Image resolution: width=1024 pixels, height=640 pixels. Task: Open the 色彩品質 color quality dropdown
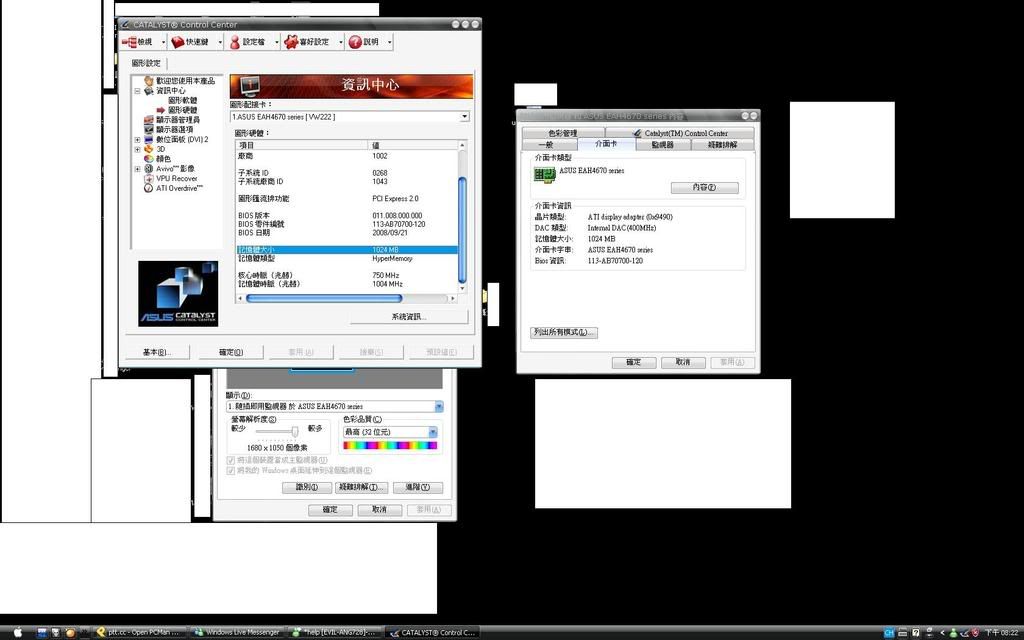tap(432, 432)
